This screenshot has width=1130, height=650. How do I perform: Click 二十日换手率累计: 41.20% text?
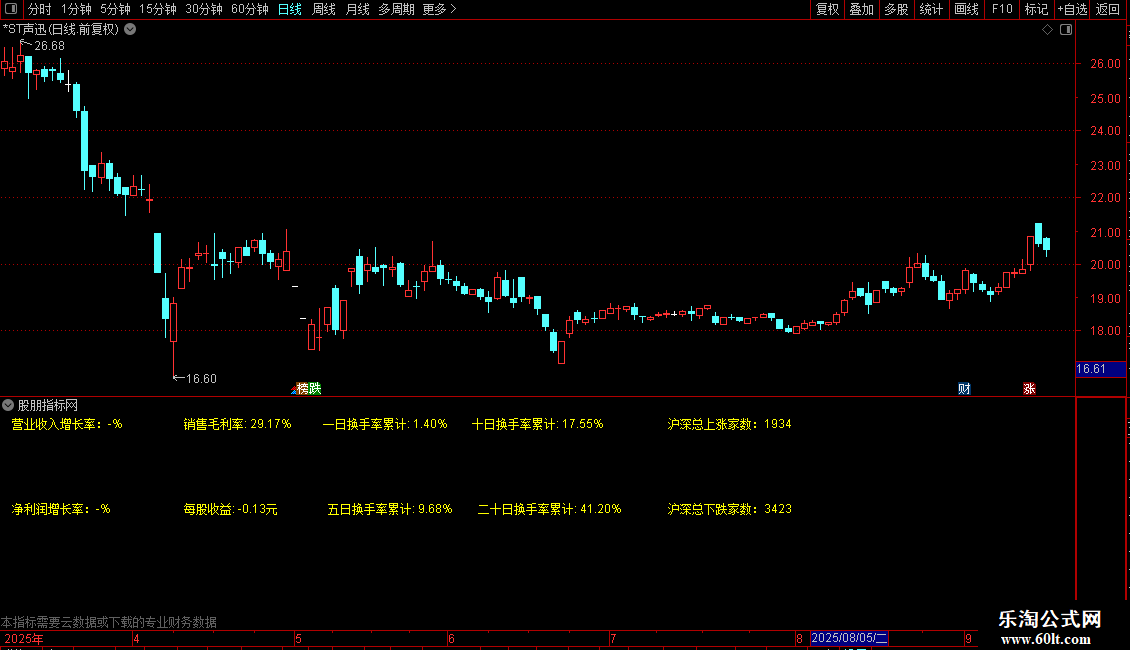[549, 509]
